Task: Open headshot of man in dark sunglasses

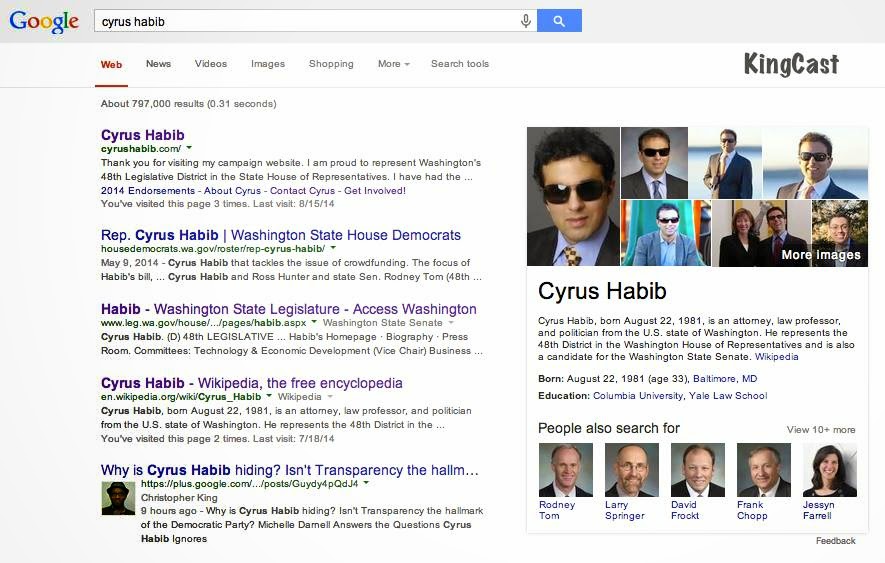Action: point(654,163)
